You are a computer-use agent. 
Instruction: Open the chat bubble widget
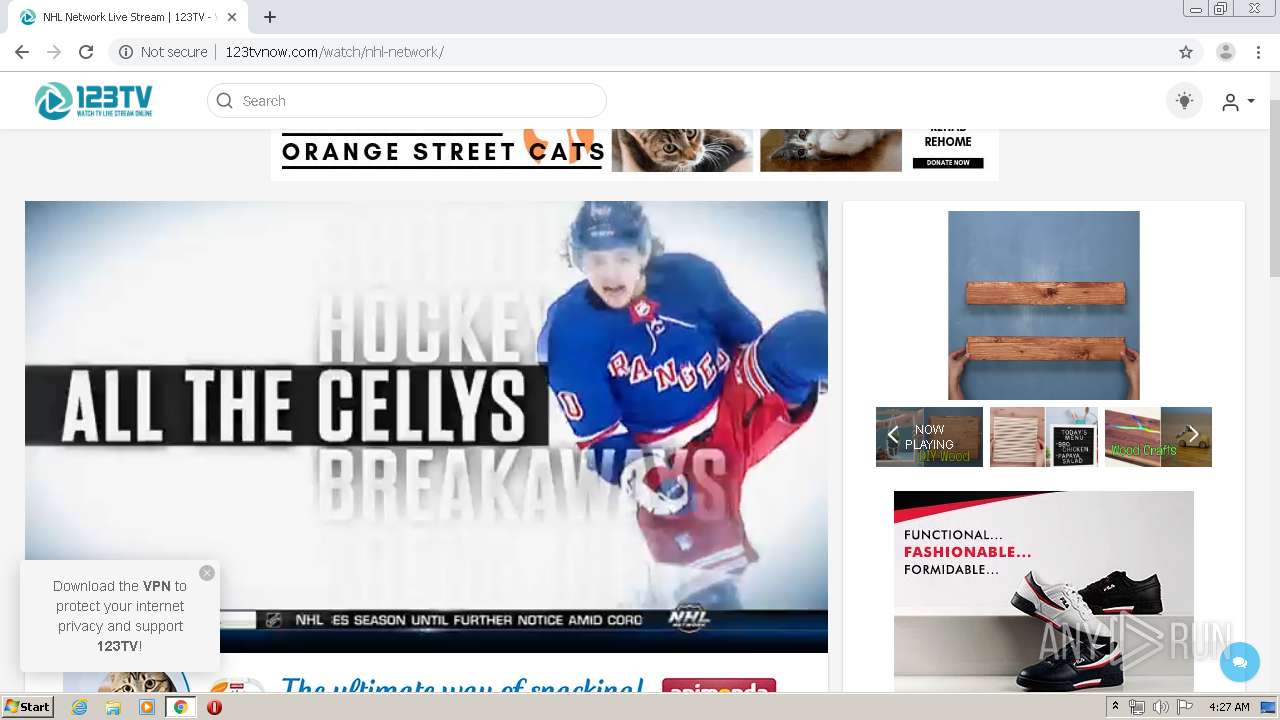tap(1240, 662)
